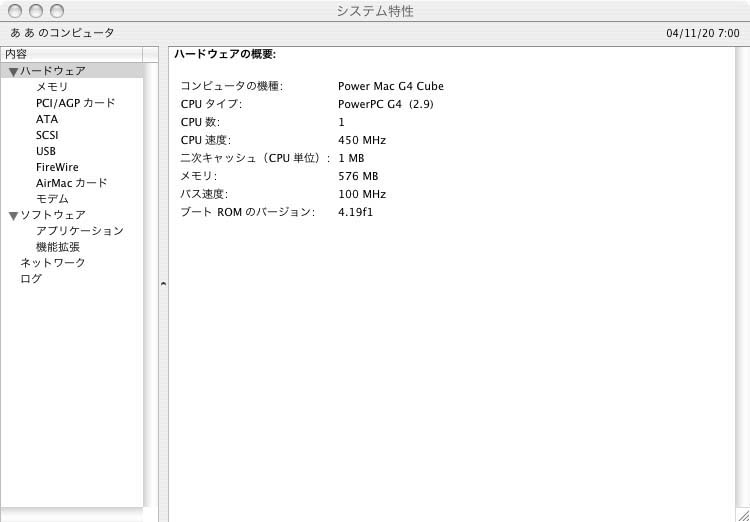The image size is (750, 522).
Task: Select PCI/AGP カード in the list
Action: (x=76, y=103)
